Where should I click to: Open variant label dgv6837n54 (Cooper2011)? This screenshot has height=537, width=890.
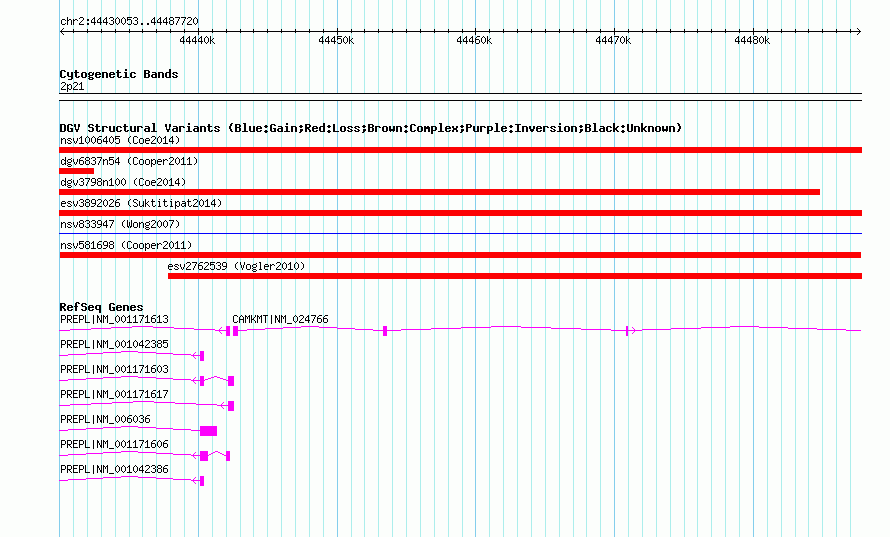pos(129,161)
